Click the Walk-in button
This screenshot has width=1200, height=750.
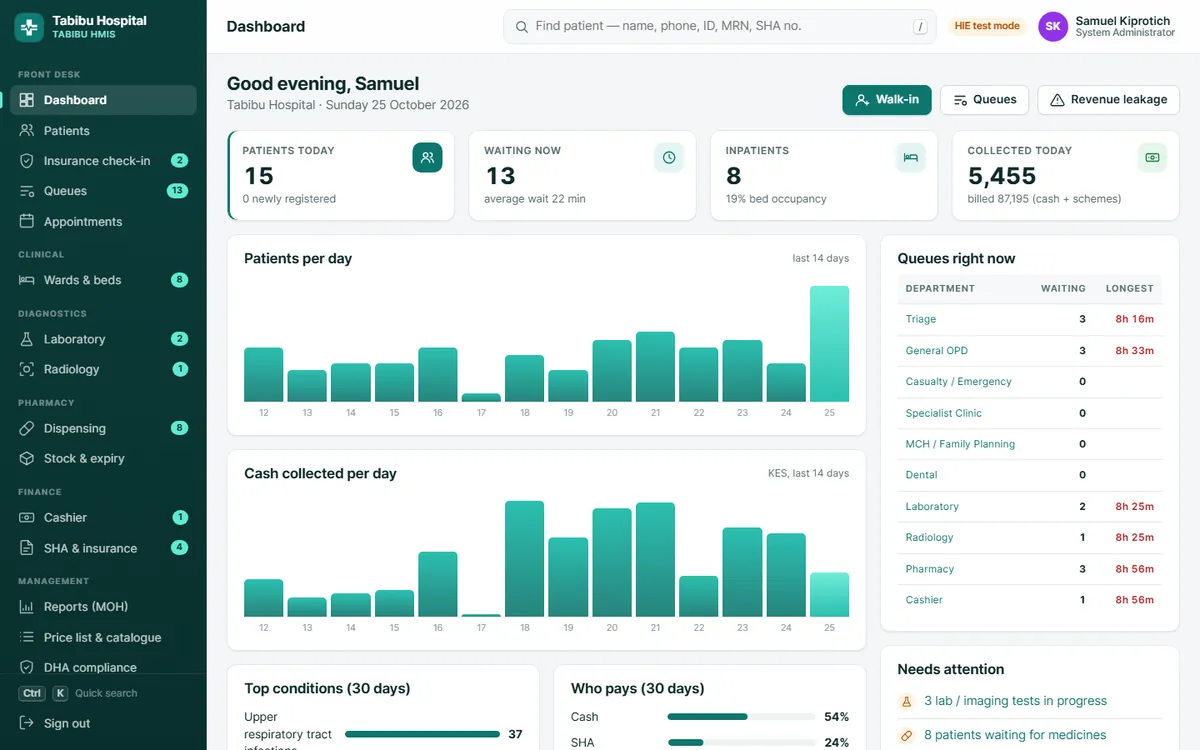887,100
